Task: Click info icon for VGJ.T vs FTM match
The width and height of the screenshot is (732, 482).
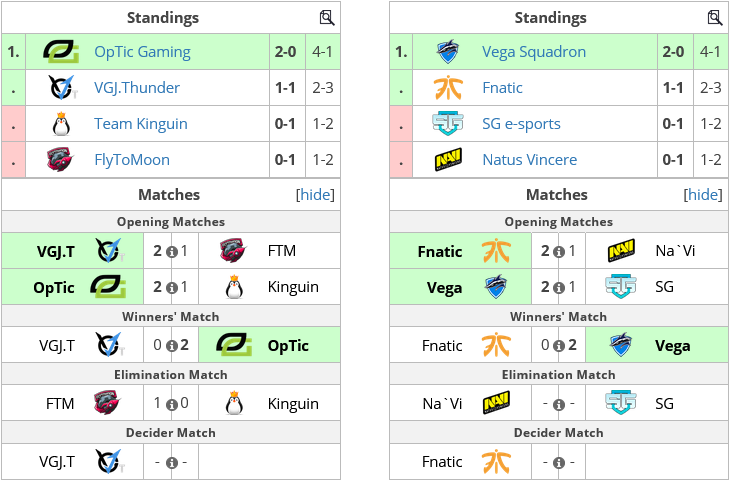Action: tap(171, 252)
